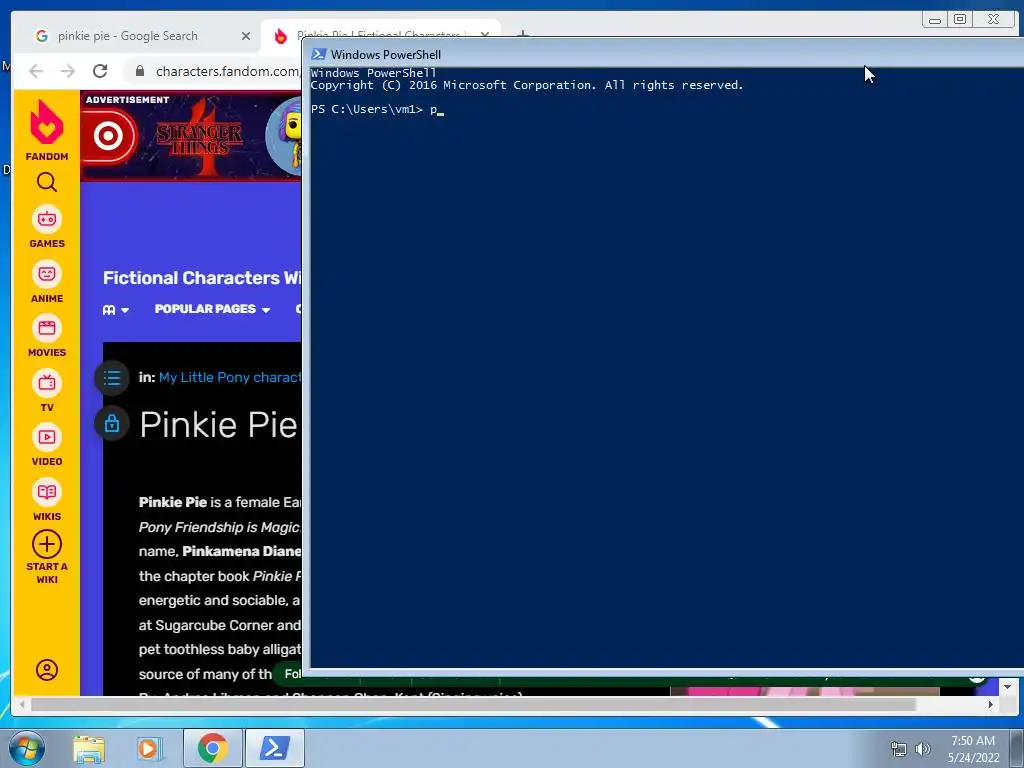Open the Wikis section in Fandom sidebar
This screenshot has width=1024, height=768.
click(x=47, y=500)
